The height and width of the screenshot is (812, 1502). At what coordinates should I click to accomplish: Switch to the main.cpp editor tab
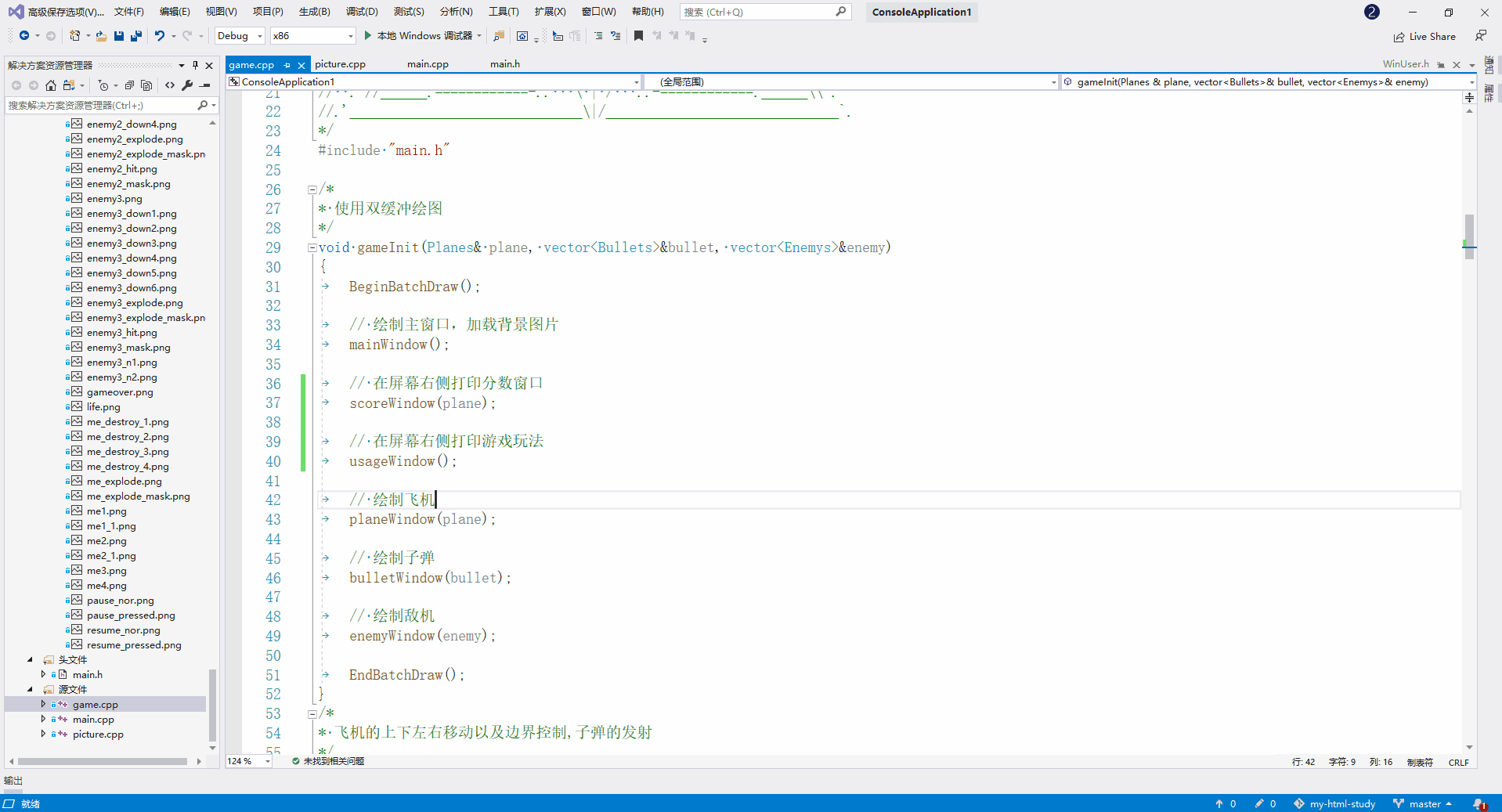(428, 64)
